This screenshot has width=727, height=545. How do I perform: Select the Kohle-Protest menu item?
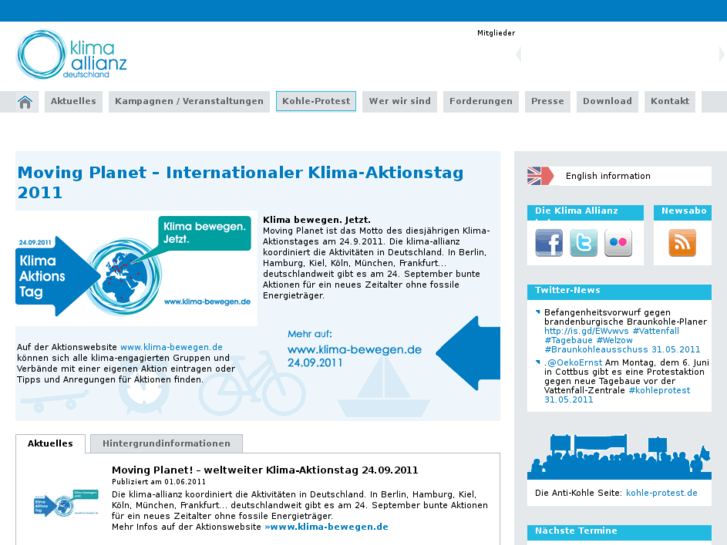316,102
